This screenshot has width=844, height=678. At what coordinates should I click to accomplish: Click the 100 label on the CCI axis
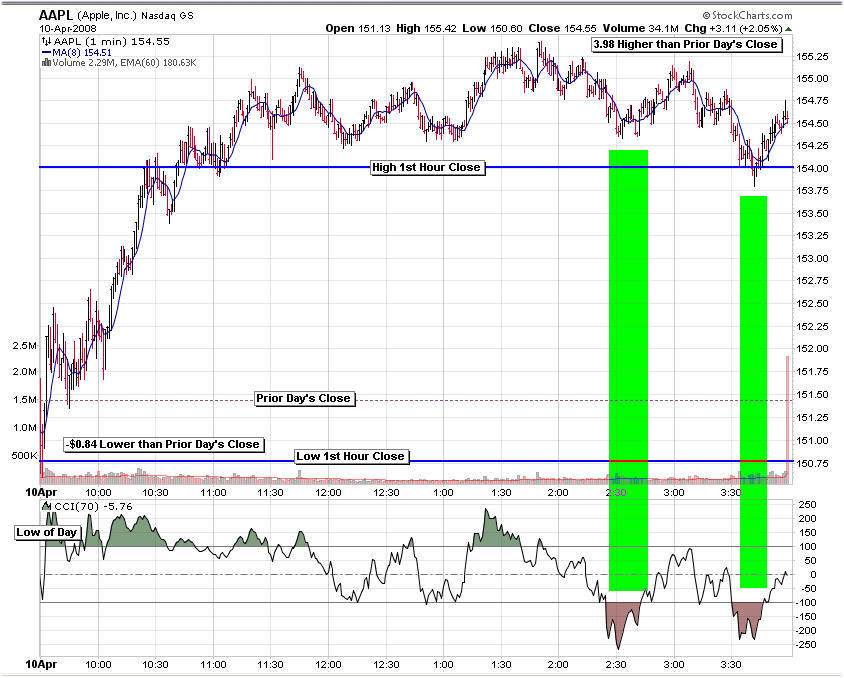coord(807,547)
